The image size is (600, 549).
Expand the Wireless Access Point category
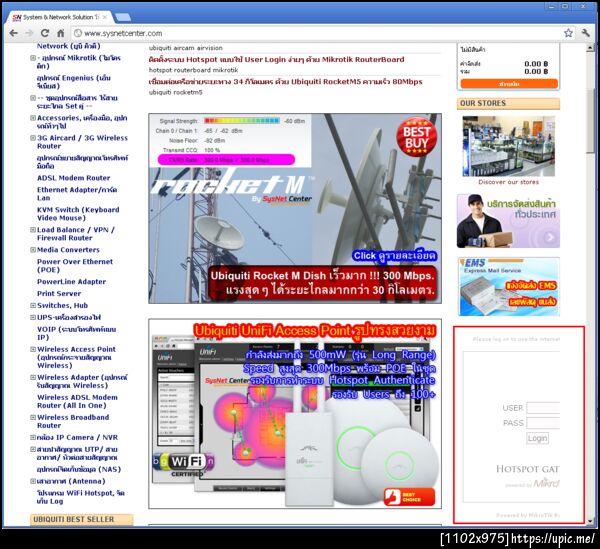33,349
